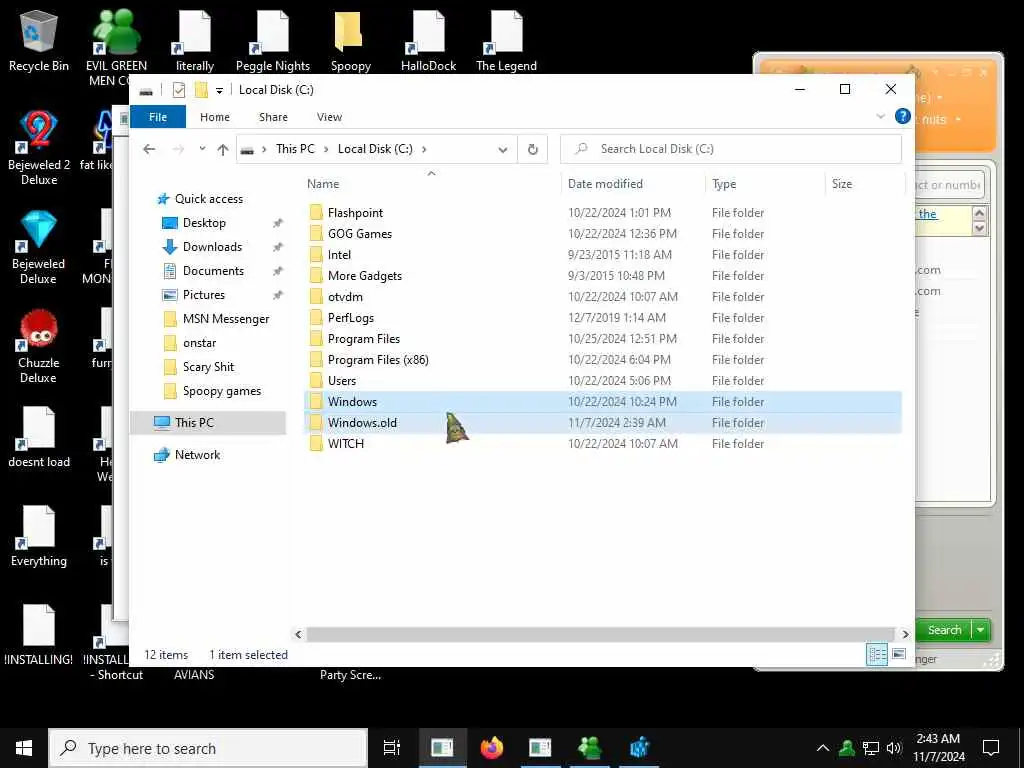
Task: Expand the chevron after This PC in path
Action: coord(325,149)
